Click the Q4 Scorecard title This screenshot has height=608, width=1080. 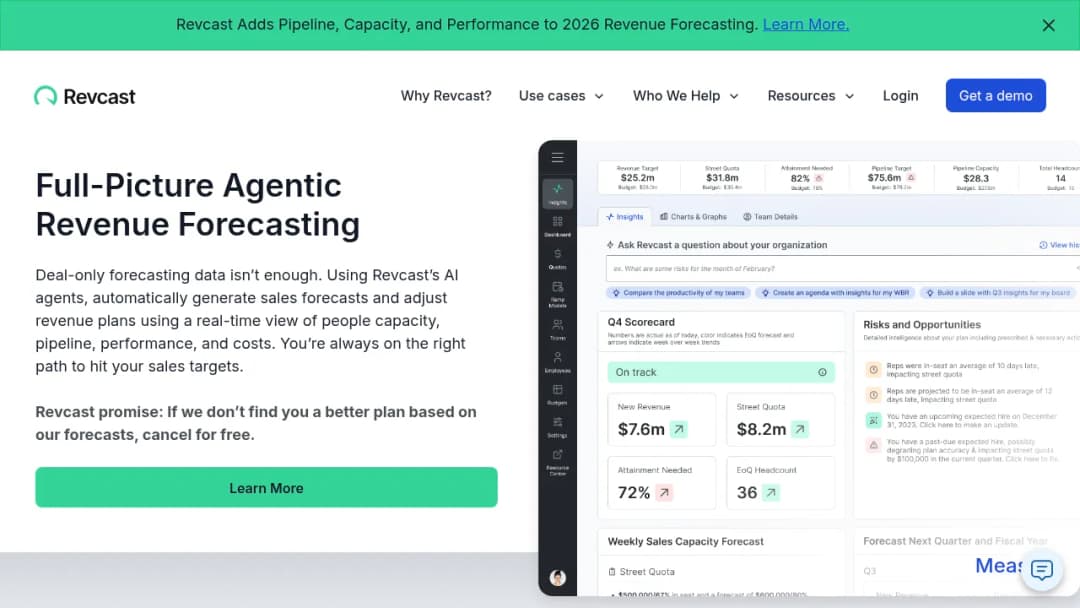point(641,322)
